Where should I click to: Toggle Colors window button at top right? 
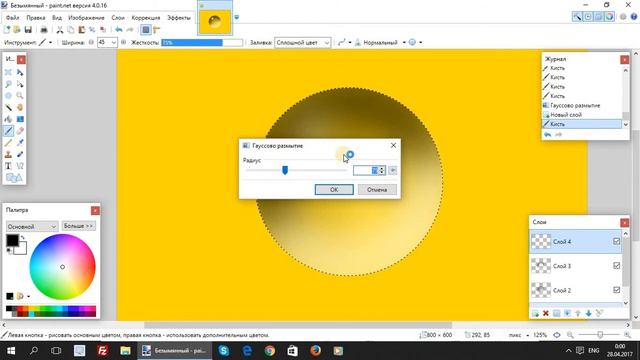click(609, 17)
